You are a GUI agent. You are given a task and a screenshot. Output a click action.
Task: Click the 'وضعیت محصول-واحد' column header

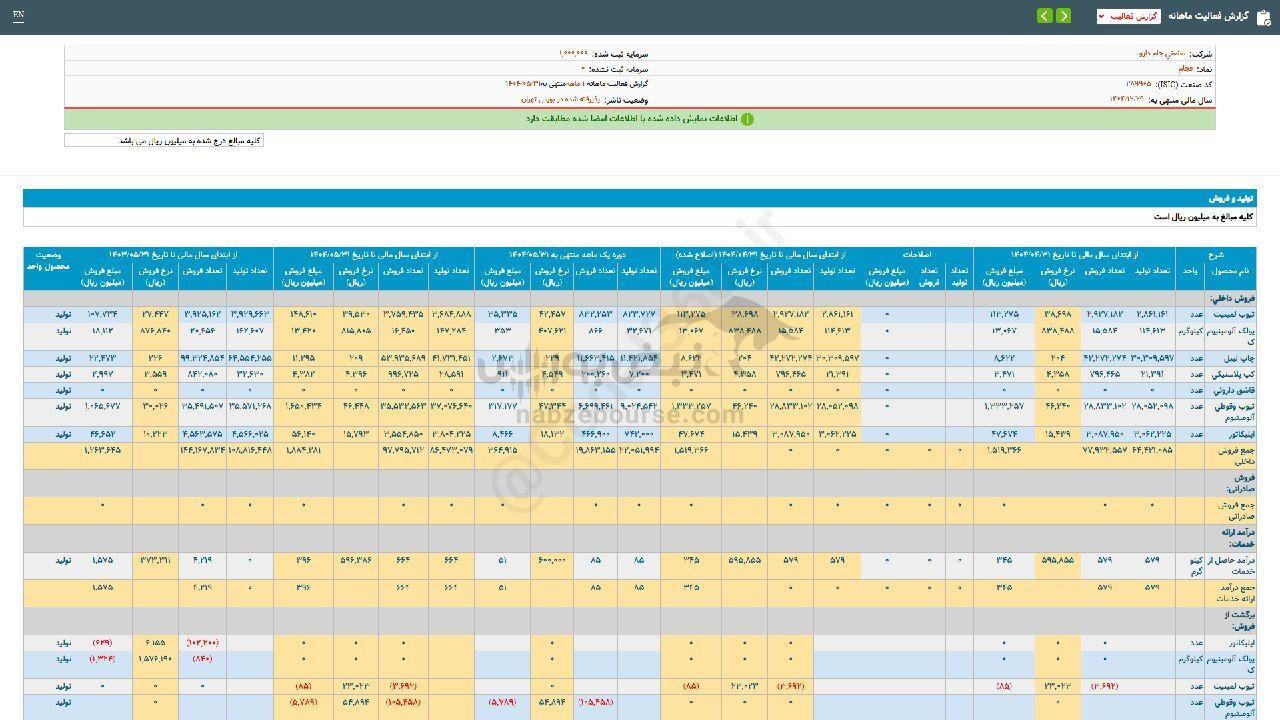(49, 261)
